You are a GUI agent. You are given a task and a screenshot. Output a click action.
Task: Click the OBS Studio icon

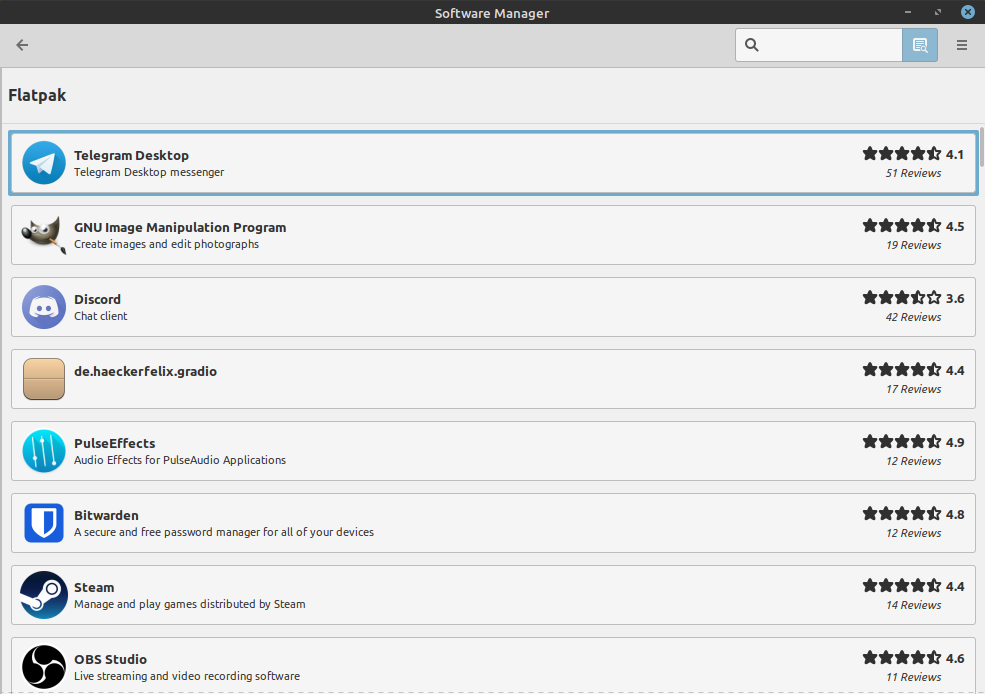(x=43, y=666)
